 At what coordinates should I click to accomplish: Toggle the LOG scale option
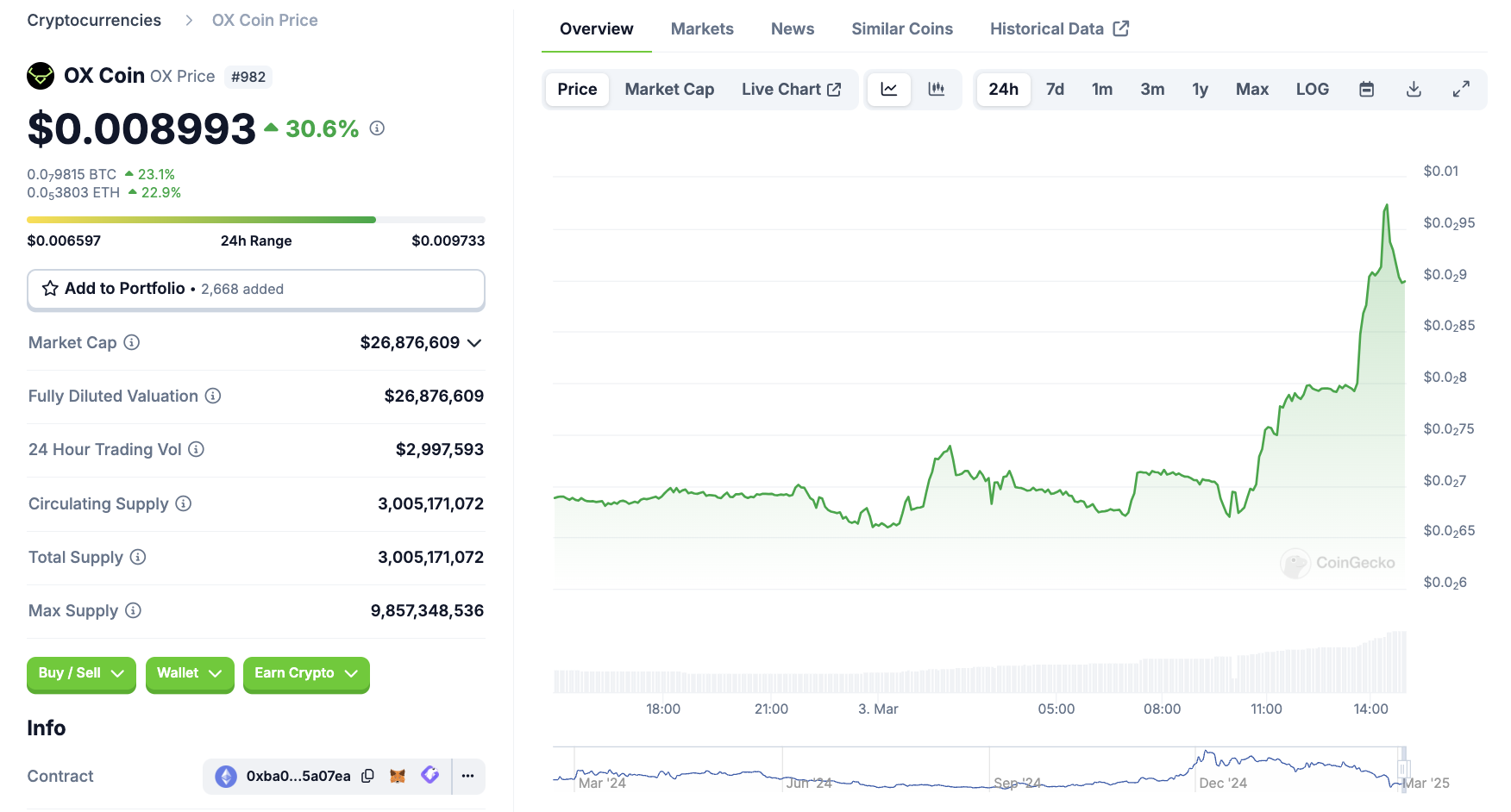pyautogui.click(x=1312, y=90)
